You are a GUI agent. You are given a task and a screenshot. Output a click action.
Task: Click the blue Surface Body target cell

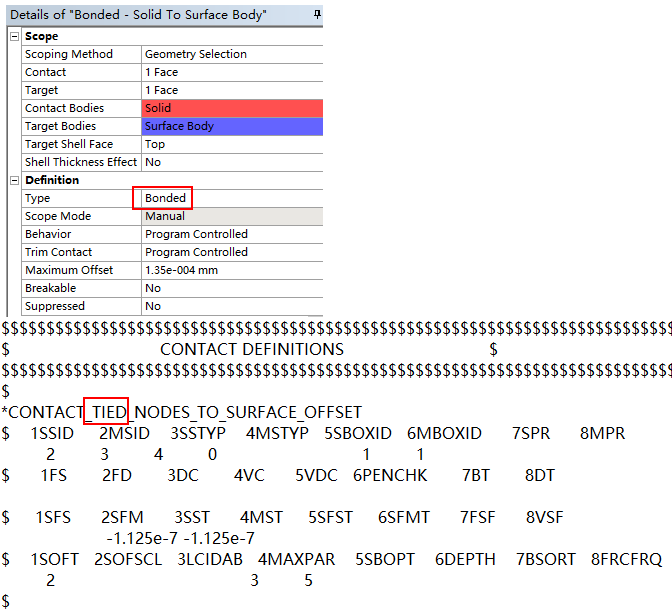tap(232, 126)
